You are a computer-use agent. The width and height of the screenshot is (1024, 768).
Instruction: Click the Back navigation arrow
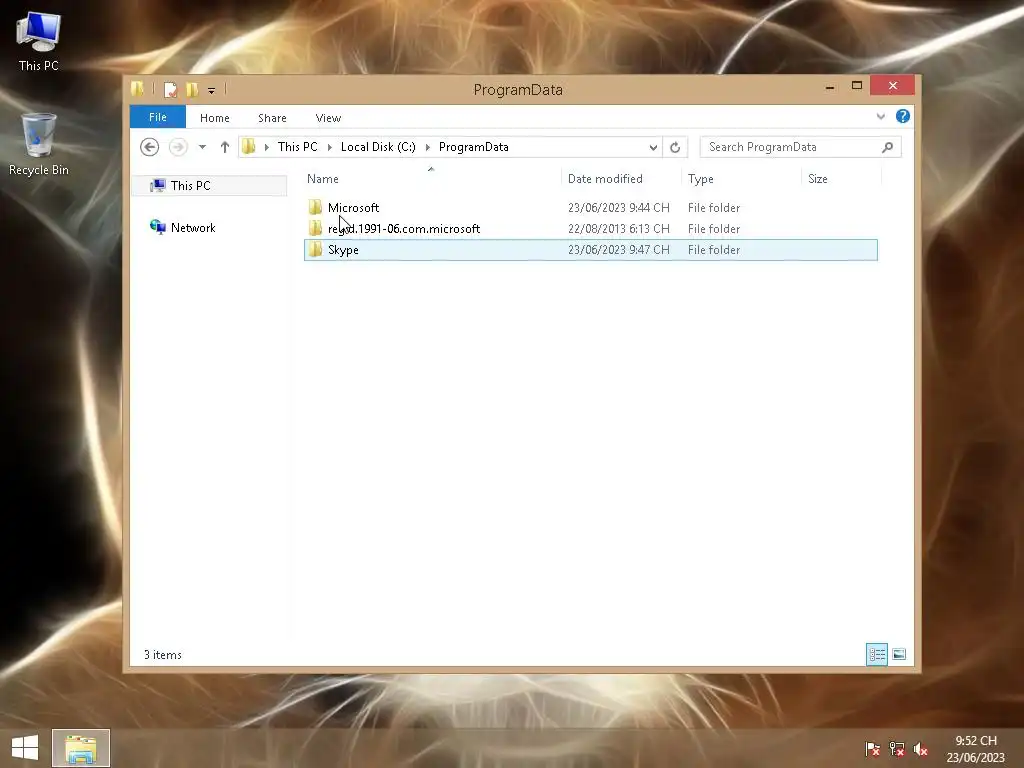[x=150, y=147]
